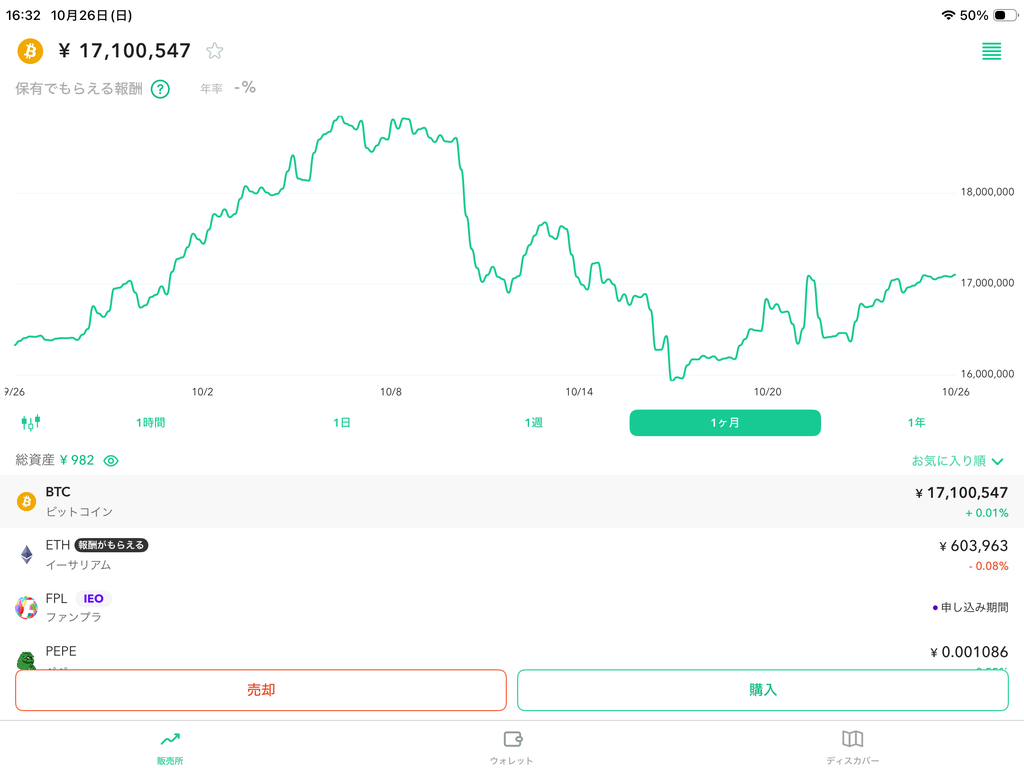Open the green list menu icon
The image size is (1024, 768).
991,52
